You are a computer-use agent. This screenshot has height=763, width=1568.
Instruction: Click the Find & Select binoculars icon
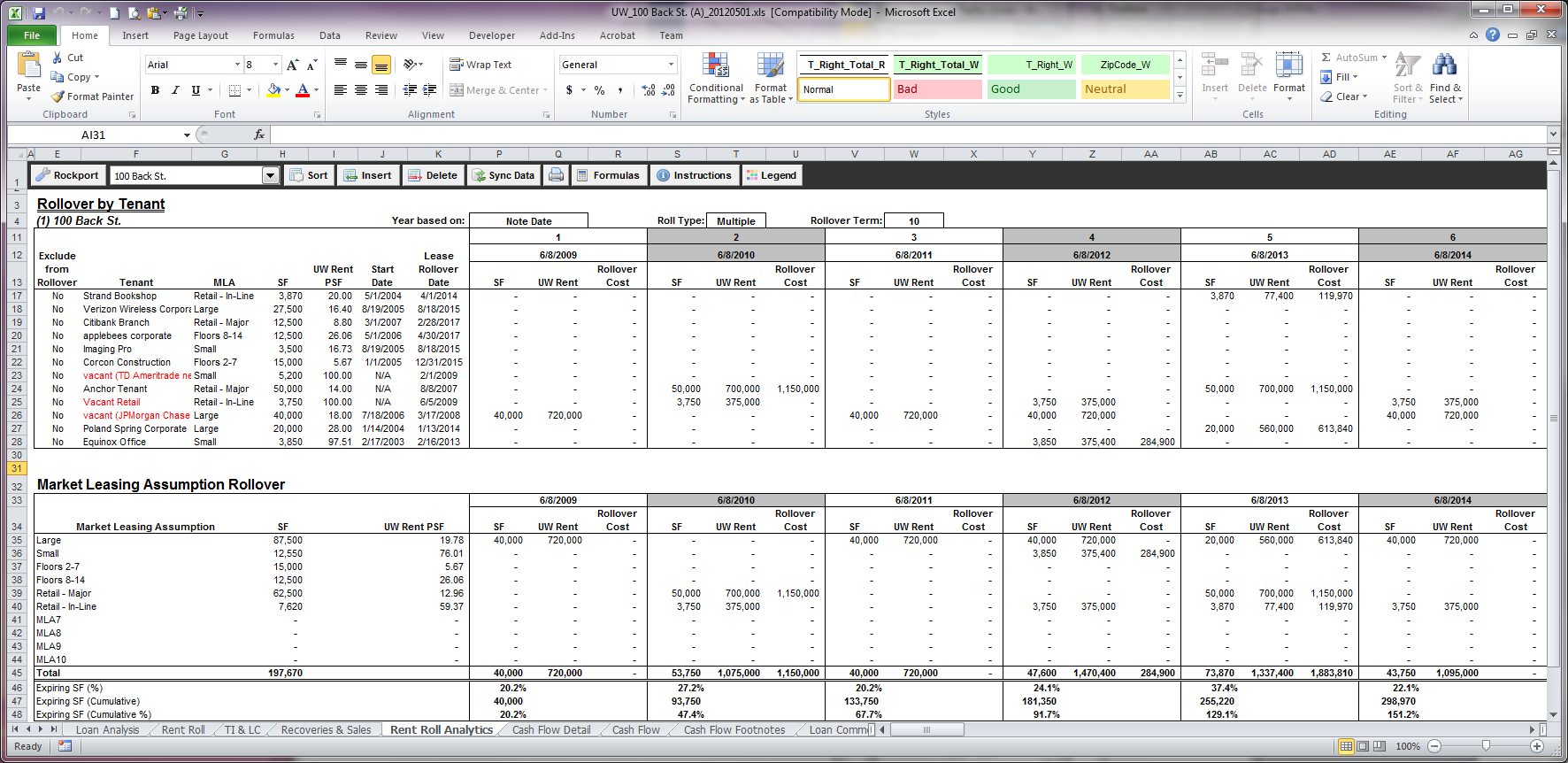(x=1445, y=66)
